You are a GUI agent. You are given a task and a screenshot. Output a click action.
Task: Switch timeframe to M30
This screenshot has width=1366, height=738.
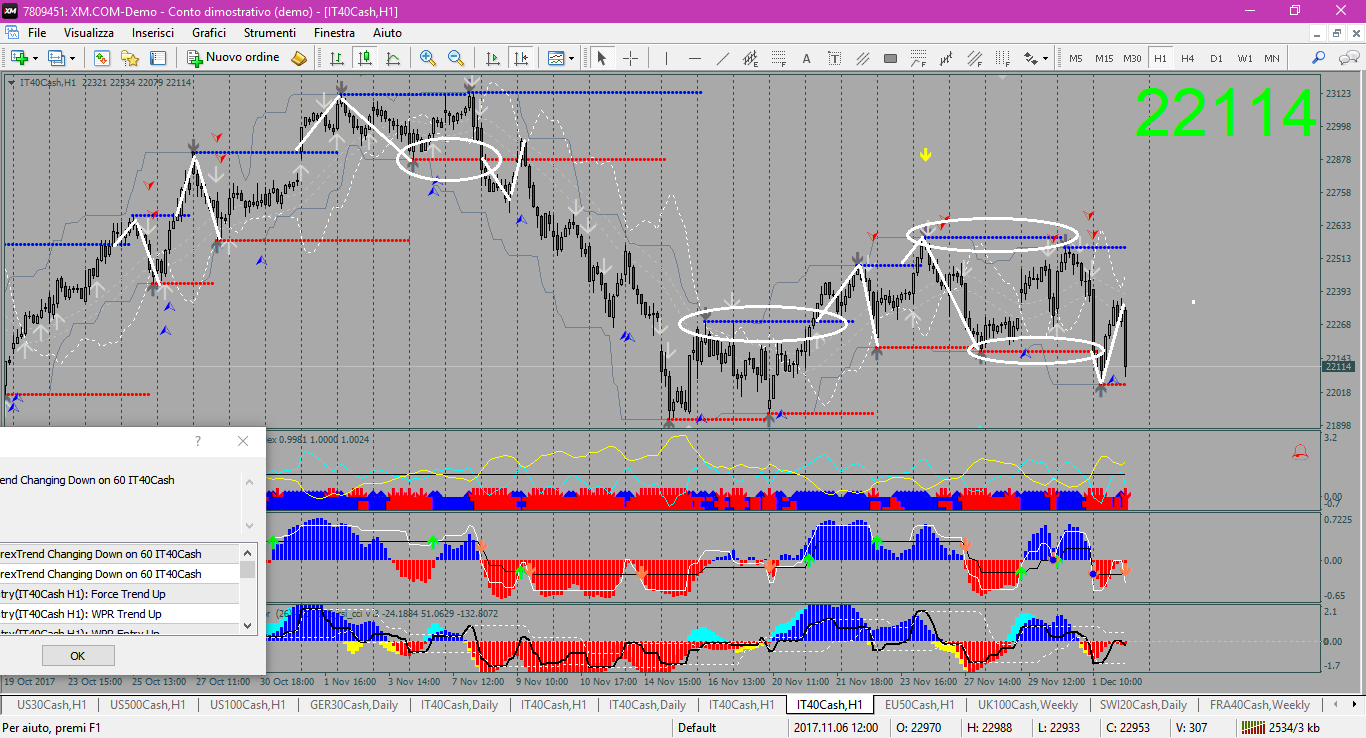tap(1132, 58)
